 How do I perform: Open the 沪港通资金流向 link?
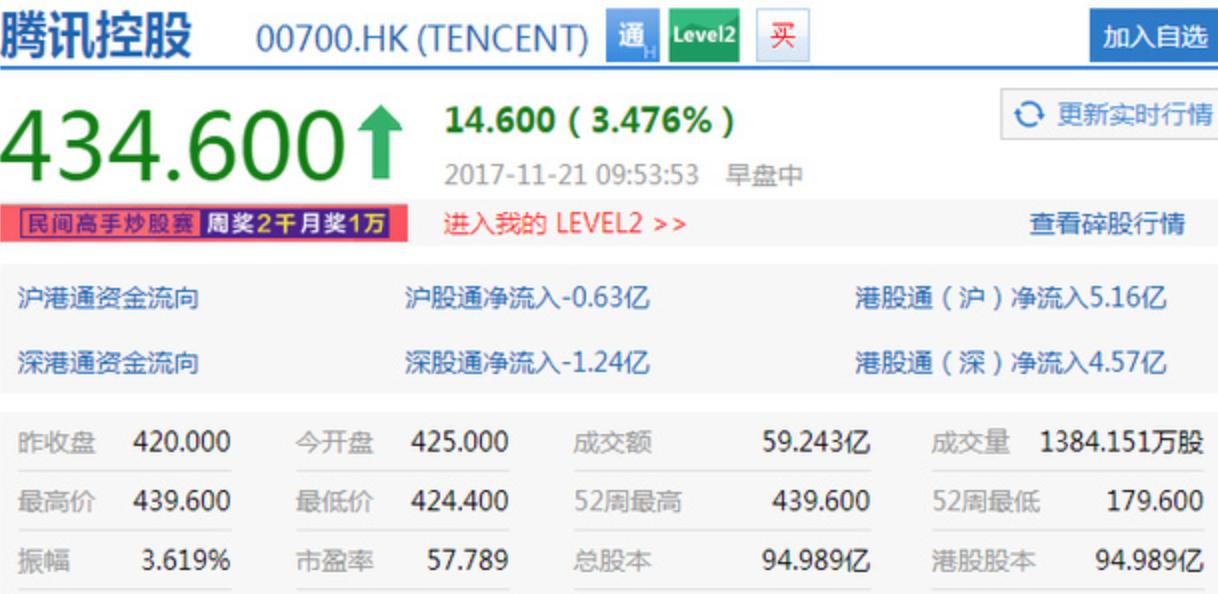(x=108, y=298)
